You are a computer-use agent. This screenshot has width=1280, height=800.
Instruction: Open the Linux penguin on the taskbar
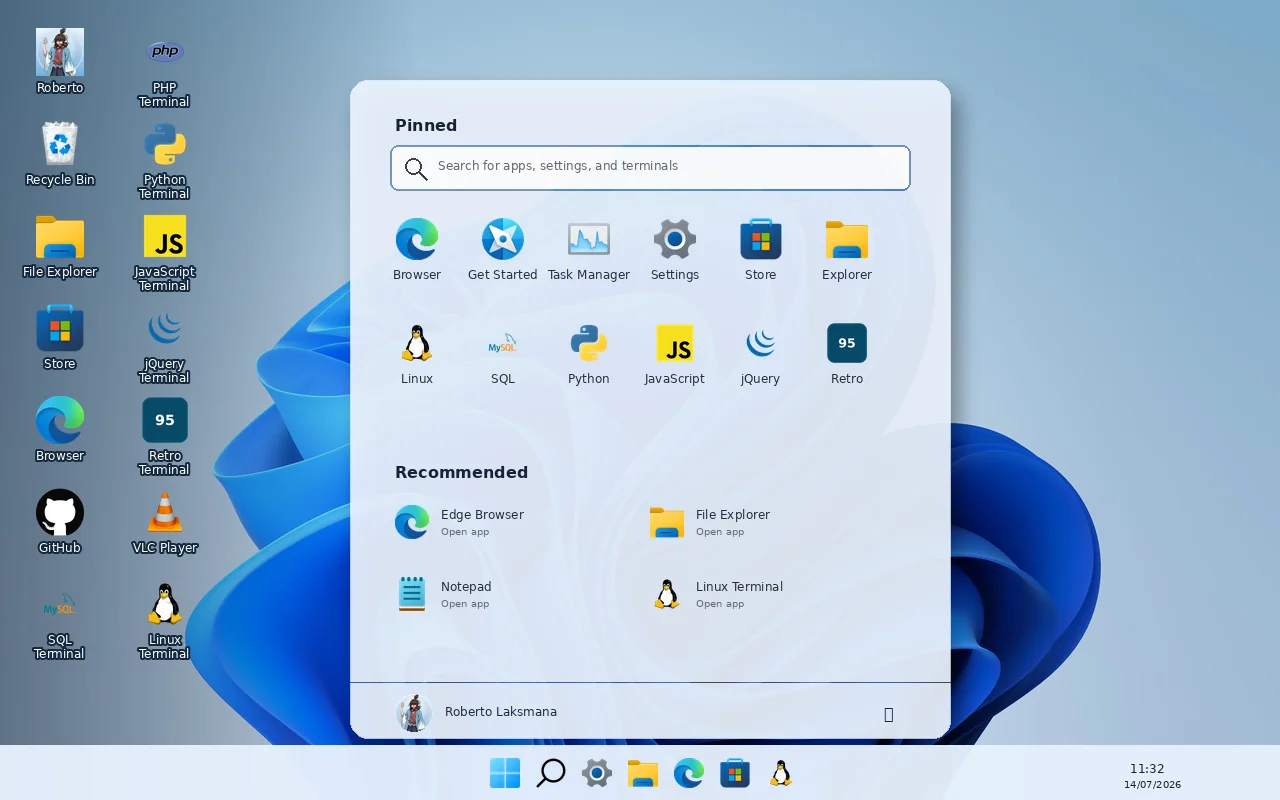tap(781, 773)
